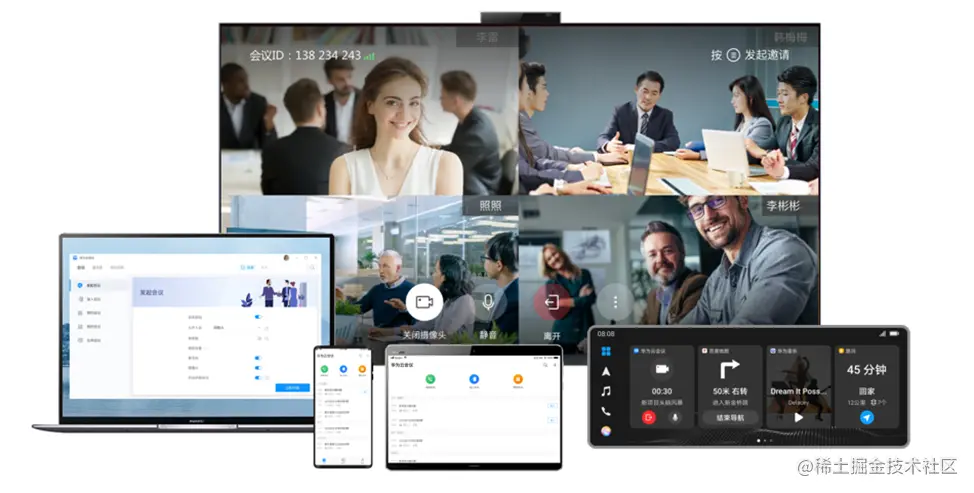
Task: Click 00:30 meeting timer in car display
Action: pos(662,391)
